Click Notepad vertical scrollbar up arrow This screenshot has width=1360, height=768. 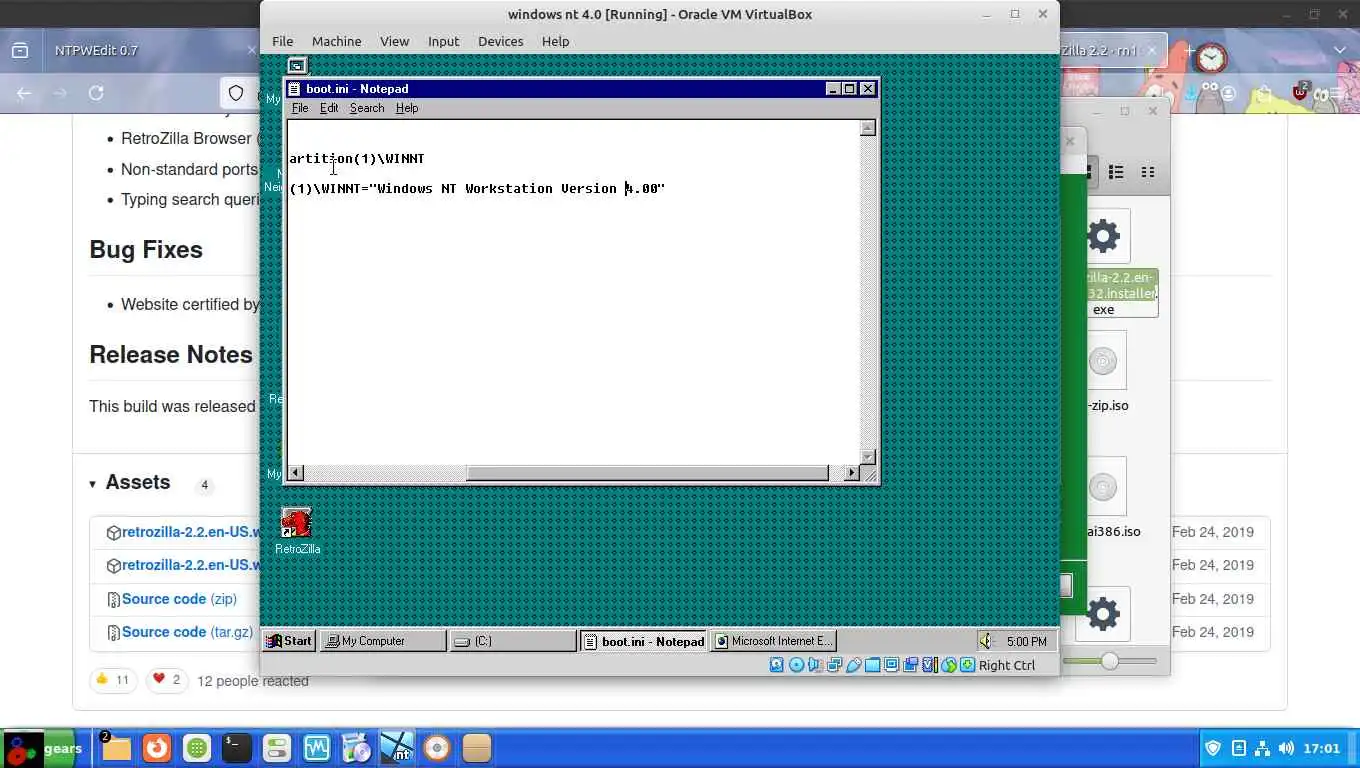tap(868, 128)
